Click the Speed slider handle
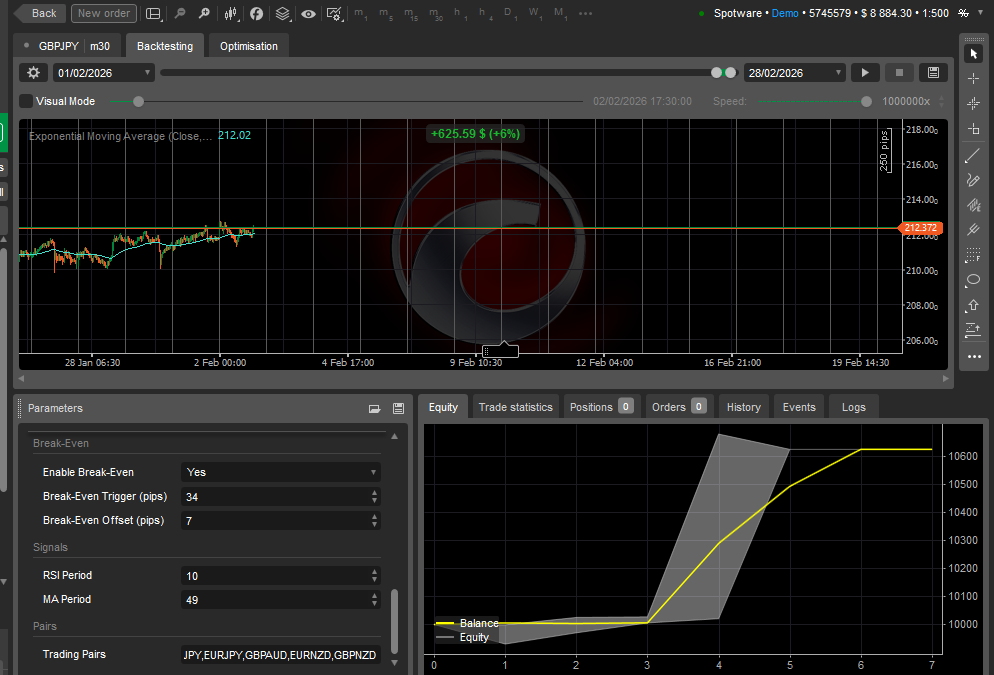The image size is (994, 675). tap(866, 101)
